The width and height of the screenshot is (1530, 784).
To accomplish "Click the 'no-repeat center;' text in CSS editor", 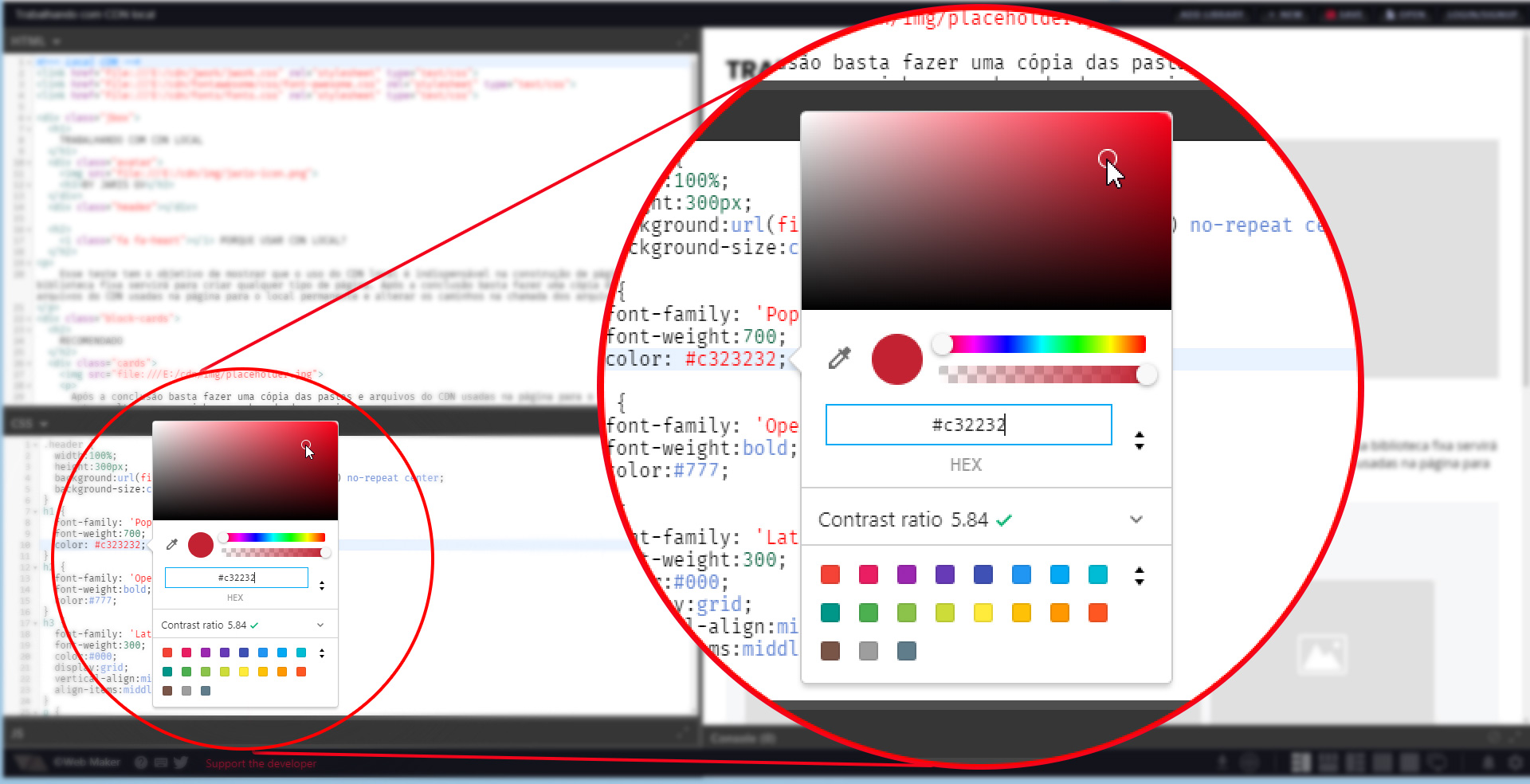I will click(395, 478).
